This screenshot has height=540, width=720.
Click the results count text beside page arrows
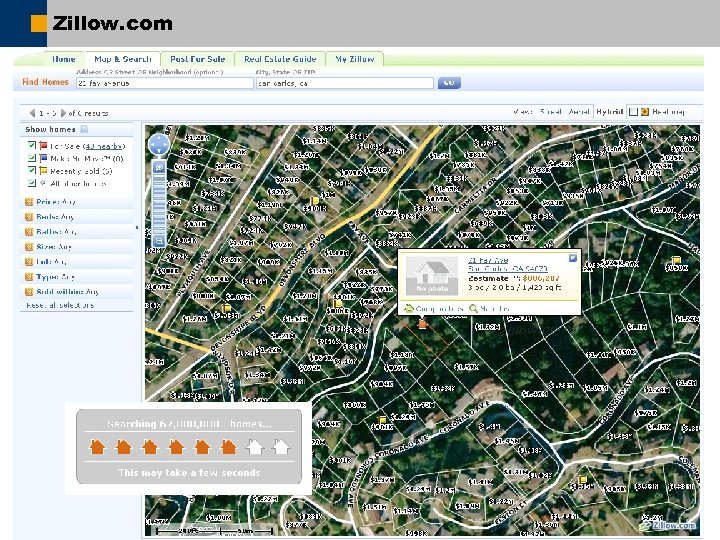click(88, 113)
